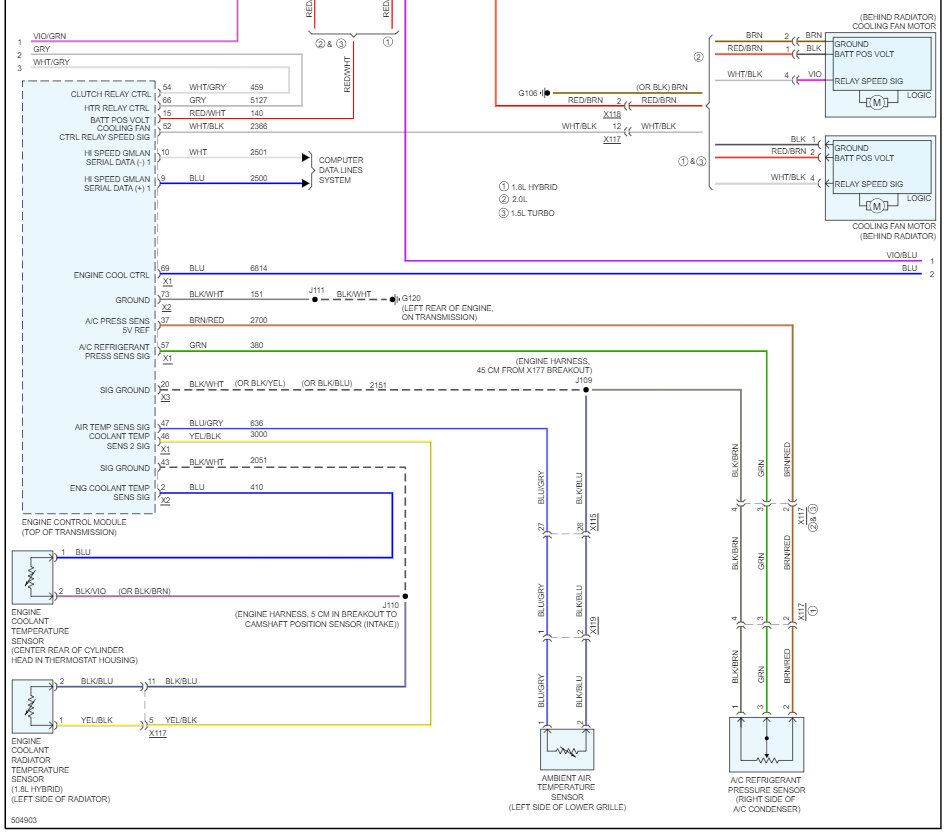Click the lower cooling fan motor M symbol
The image size is (952, 837).
(876, 206)
